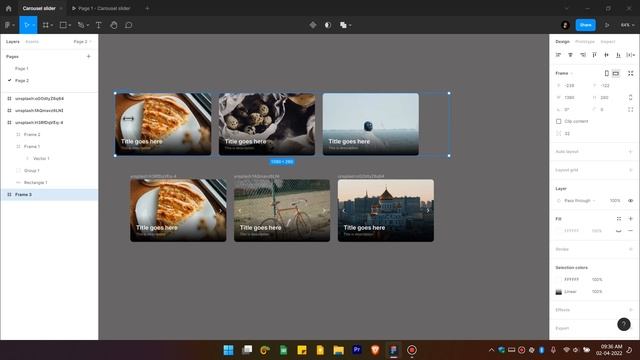Click Resize to fit icon
This screenshot has height=360, width=640.
631,73
